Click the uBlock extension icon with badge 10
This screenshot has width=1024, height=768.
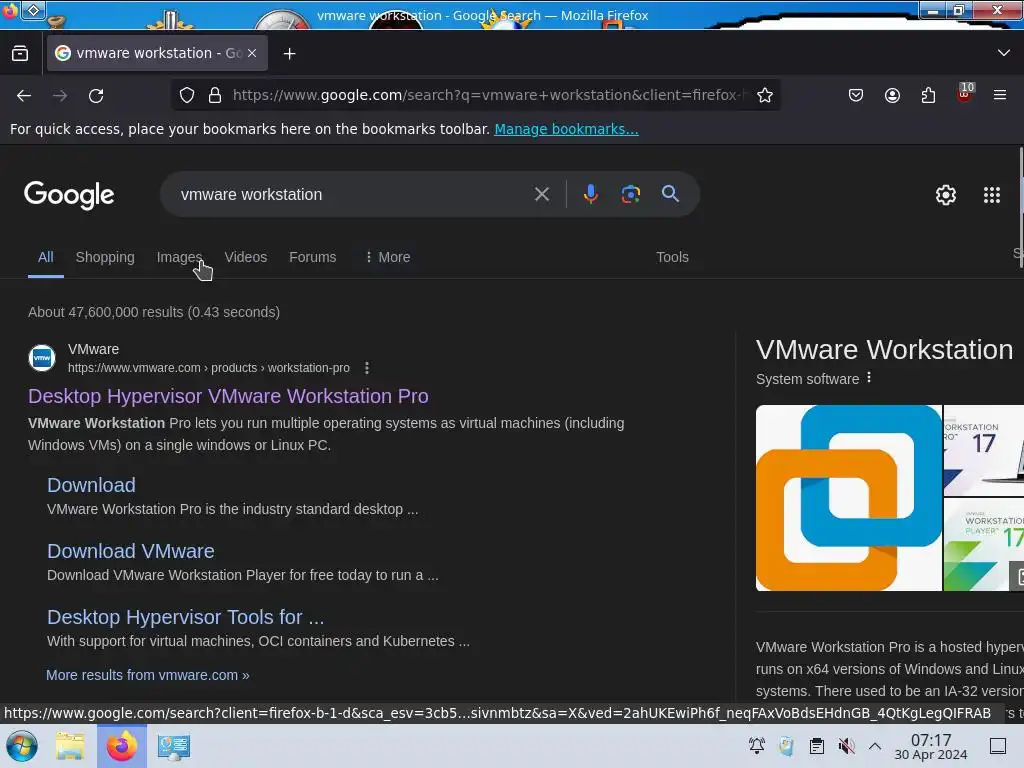click(x=965, y=93)
